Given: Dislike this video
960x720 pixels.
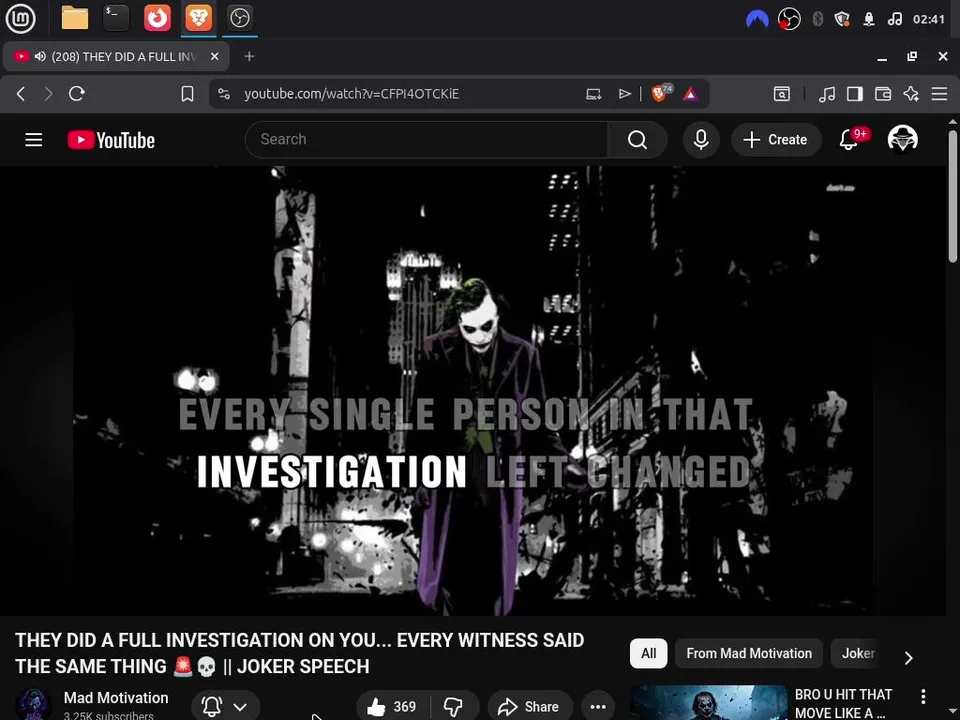Looking at the screenshot, I should [454, 707].
